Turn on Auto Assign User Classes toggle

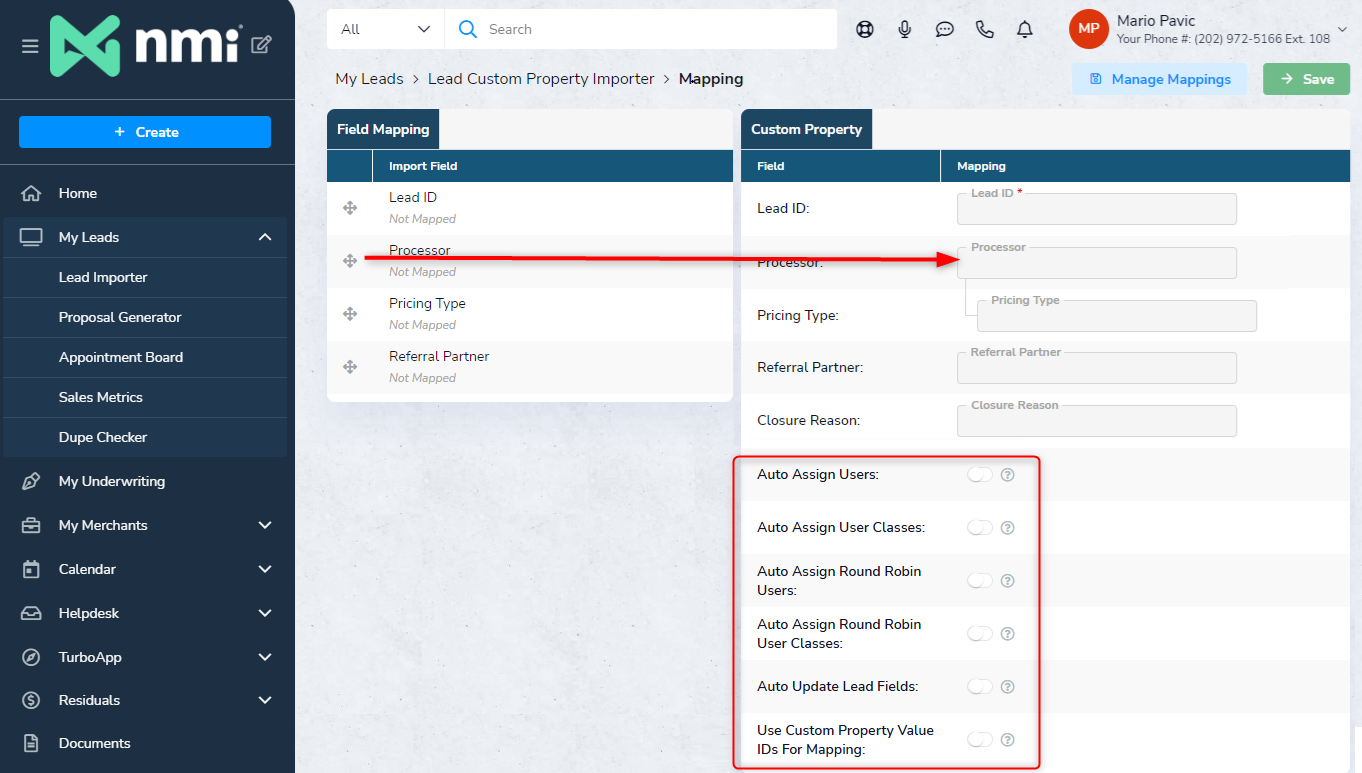tap(980, 528)
